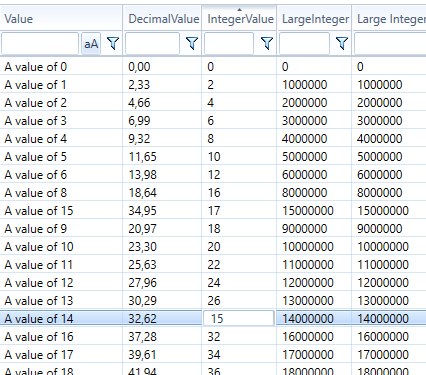Sort by the IntegerValue column header
The width and height of the screenshot is (426, 375).
(x=239, y=19)
